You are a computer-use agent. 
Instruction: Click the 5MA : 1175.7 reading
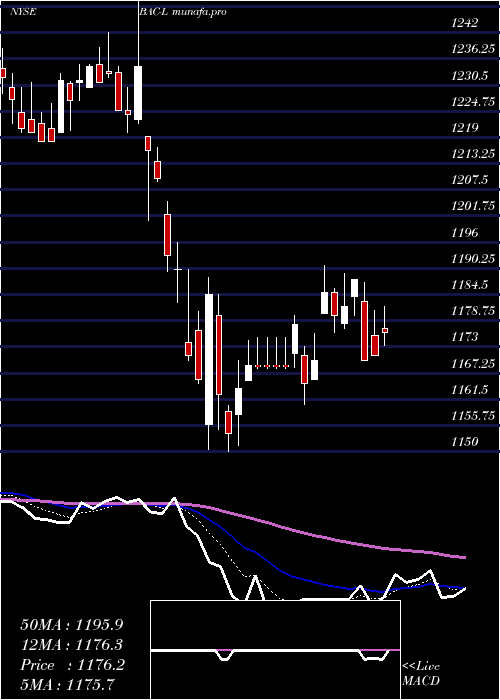[x=68, y=684]
